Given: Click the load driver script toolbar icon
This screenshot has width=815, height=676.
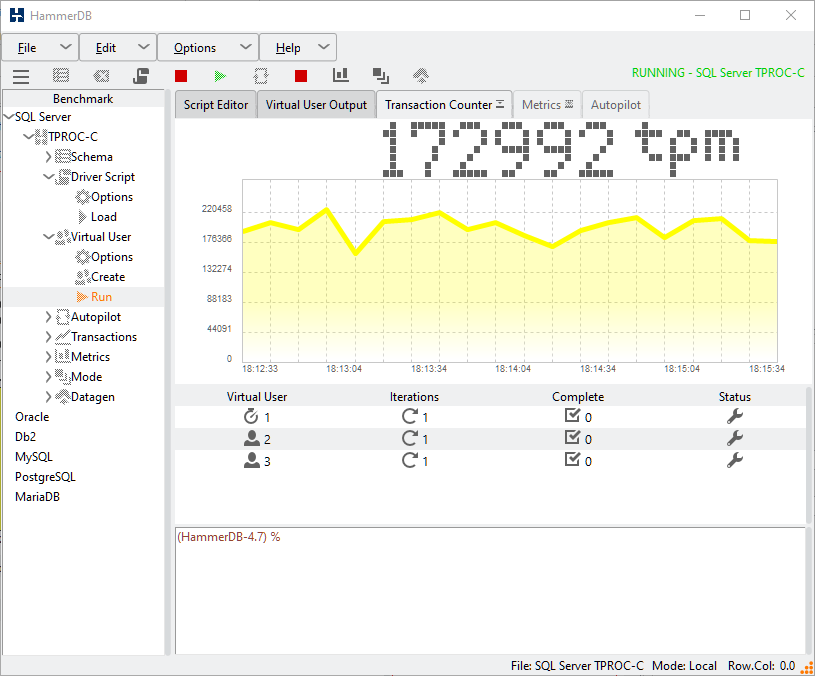Looking at the screenshot, I should coord(140,76).
